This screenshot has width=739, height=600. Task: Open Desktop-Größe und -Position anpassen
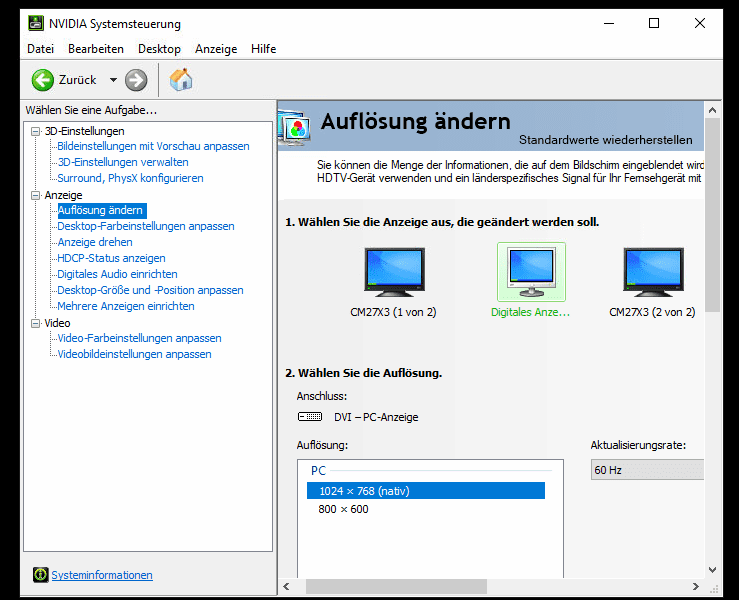[x=150, y=290]
